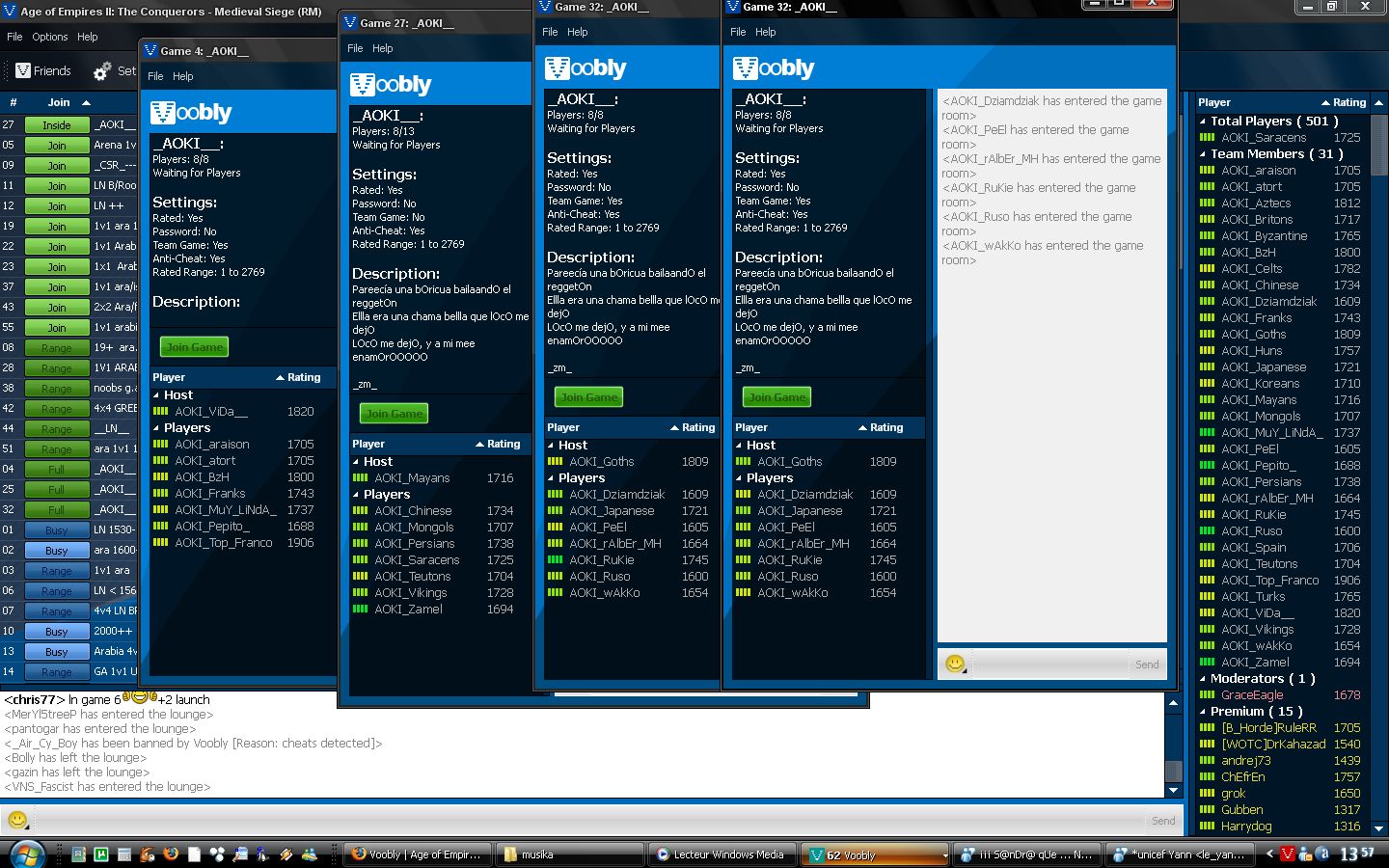Join the Arena 1v room 05
The width and height of the screenshot is (1389, 868).
point(57,146)
